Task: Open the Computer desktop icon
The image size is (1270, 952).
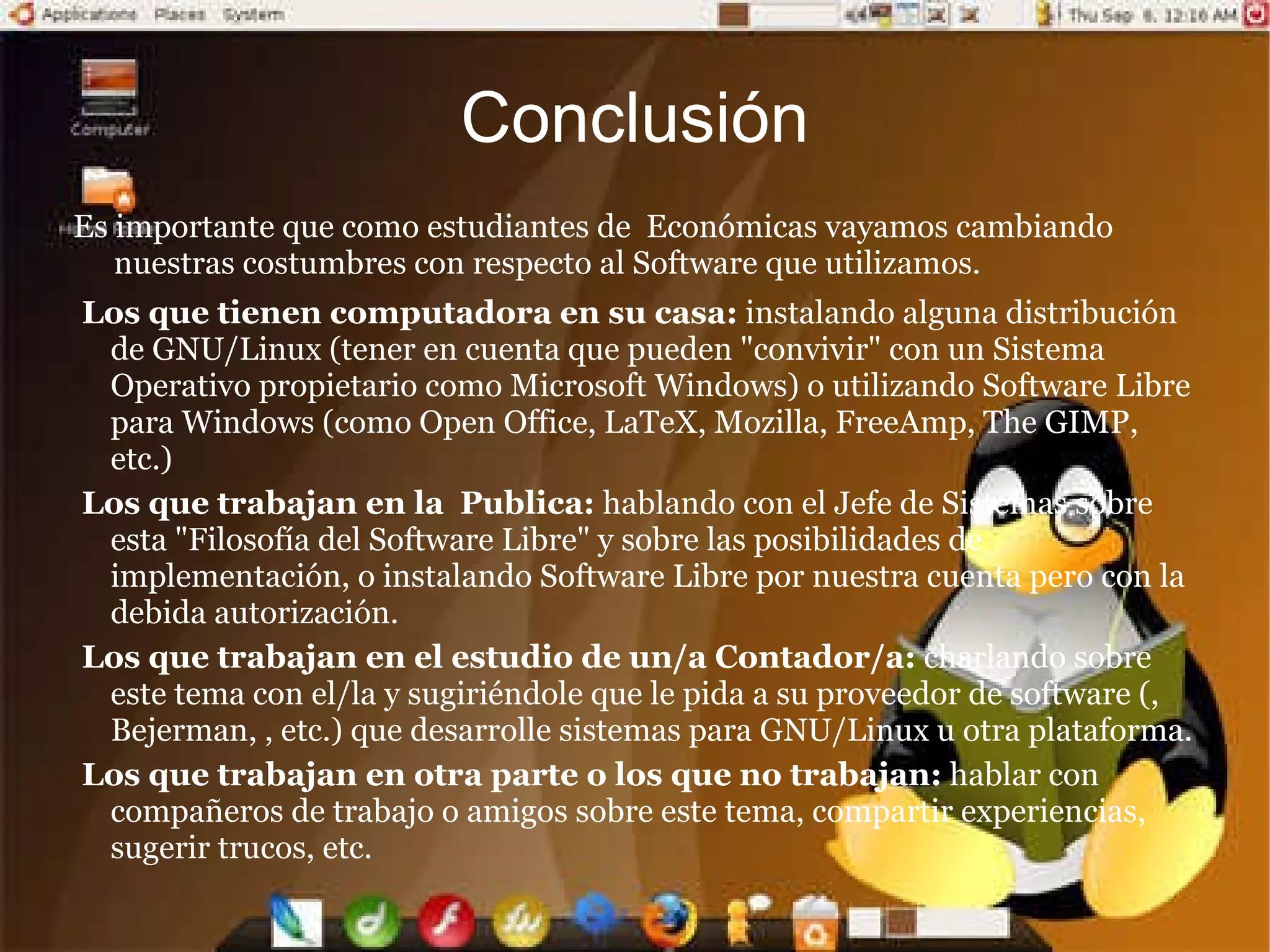Action: (x=109, y=97)
